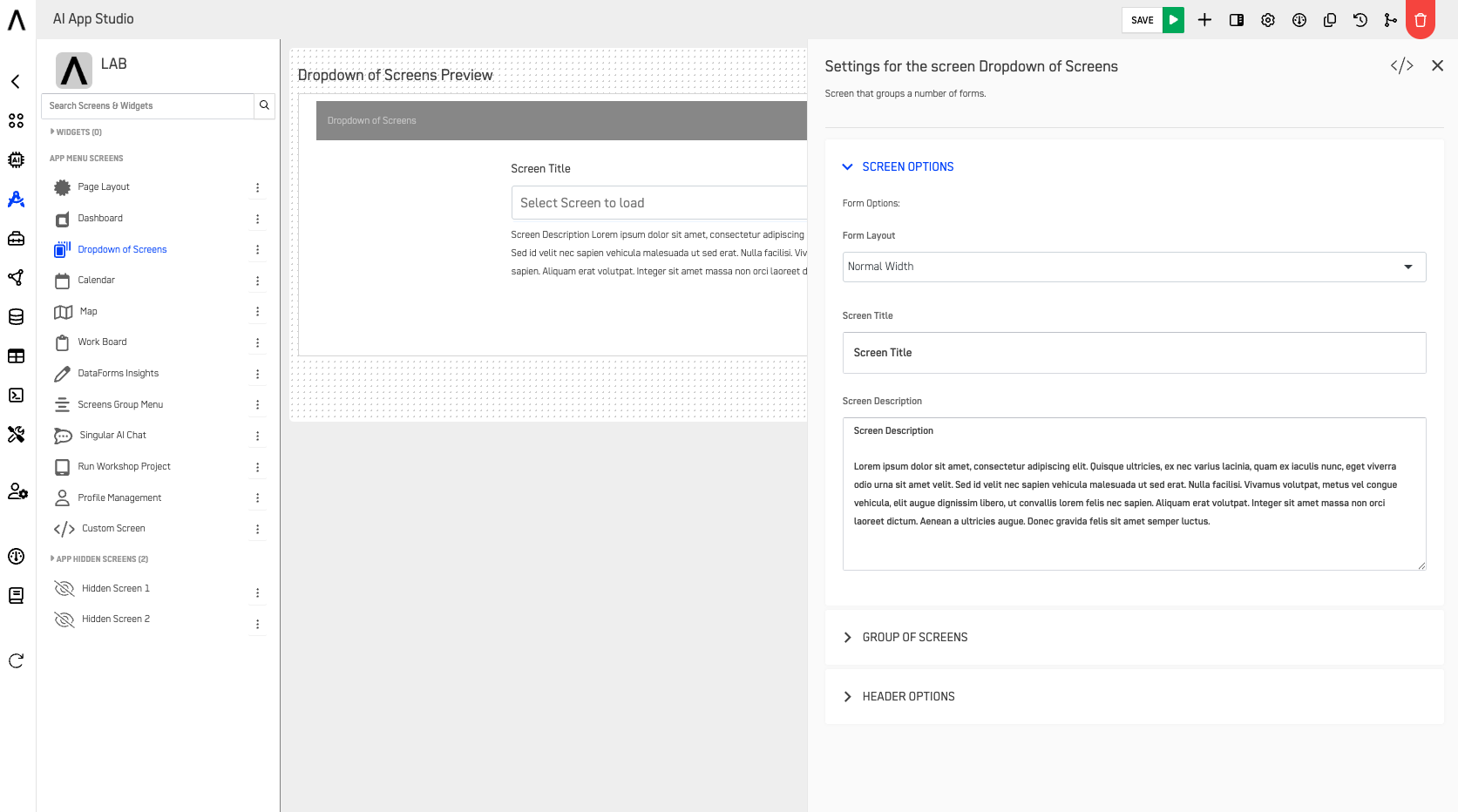The image size is (1458, 812).
Task: Click the circular gauge icon in top toolbar
Action: [x=1299, y=20]
